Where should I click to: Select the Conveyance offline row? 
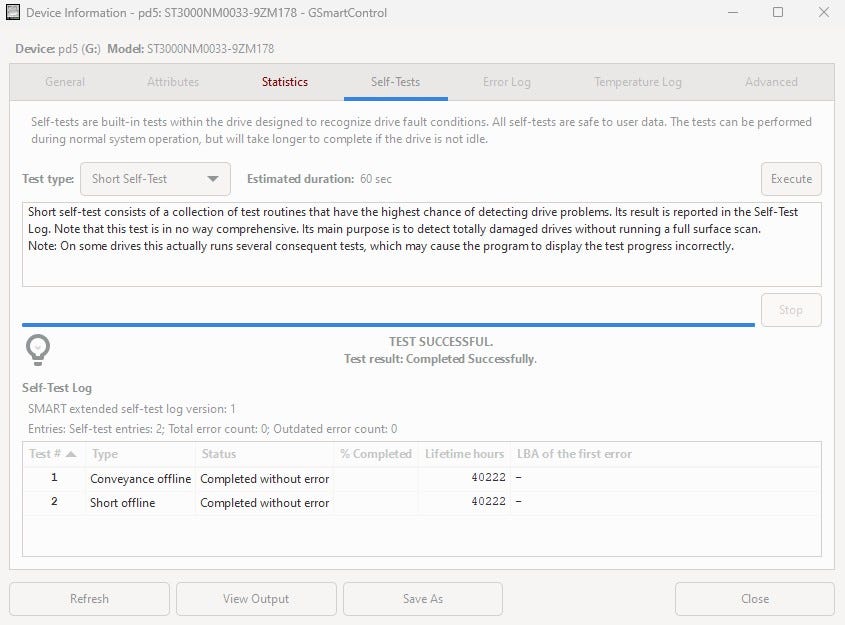click(421, 478)
